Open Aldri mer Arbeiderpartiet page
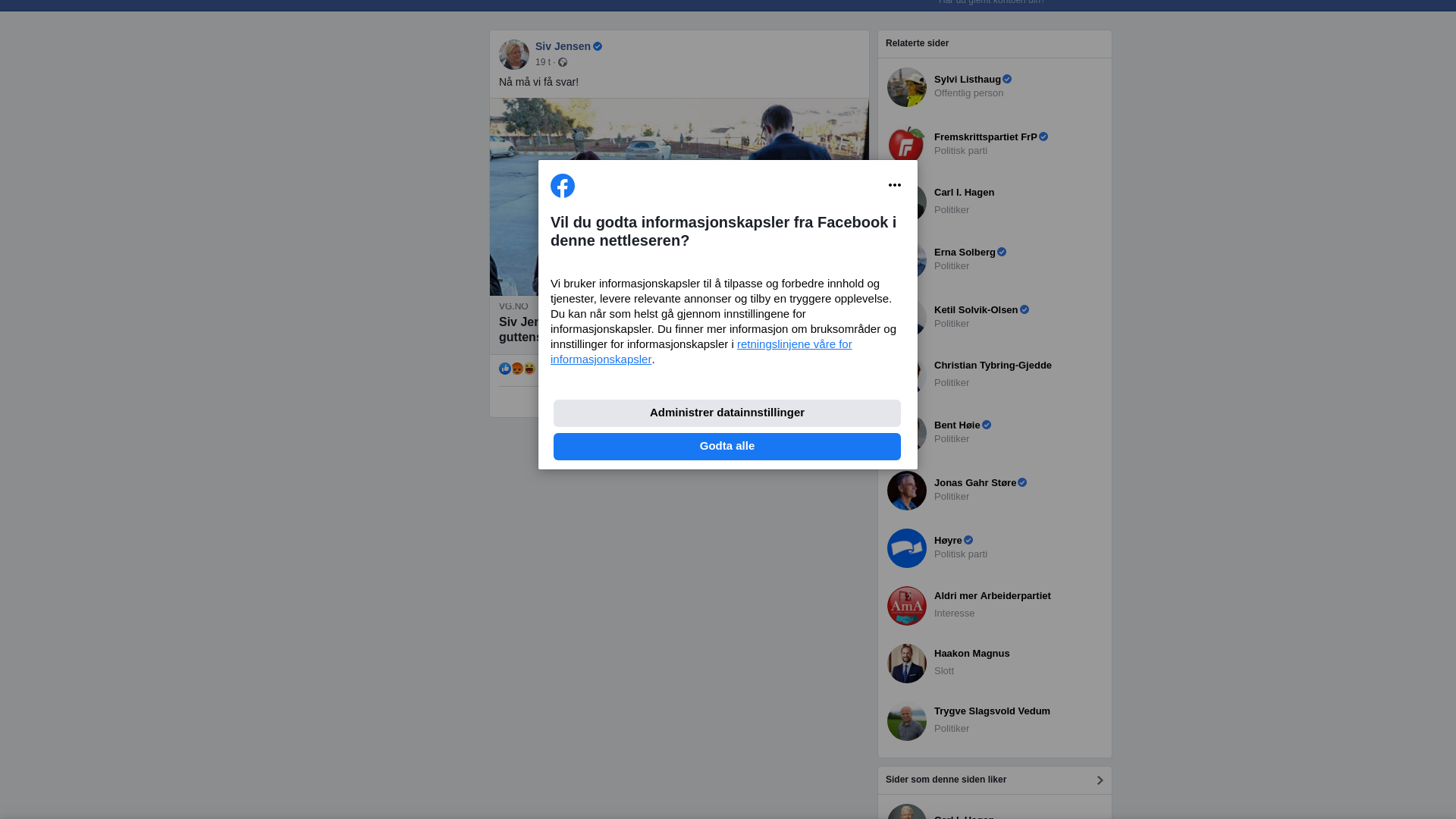Screen dimensions: 1456x819 (x=993, y=596)
